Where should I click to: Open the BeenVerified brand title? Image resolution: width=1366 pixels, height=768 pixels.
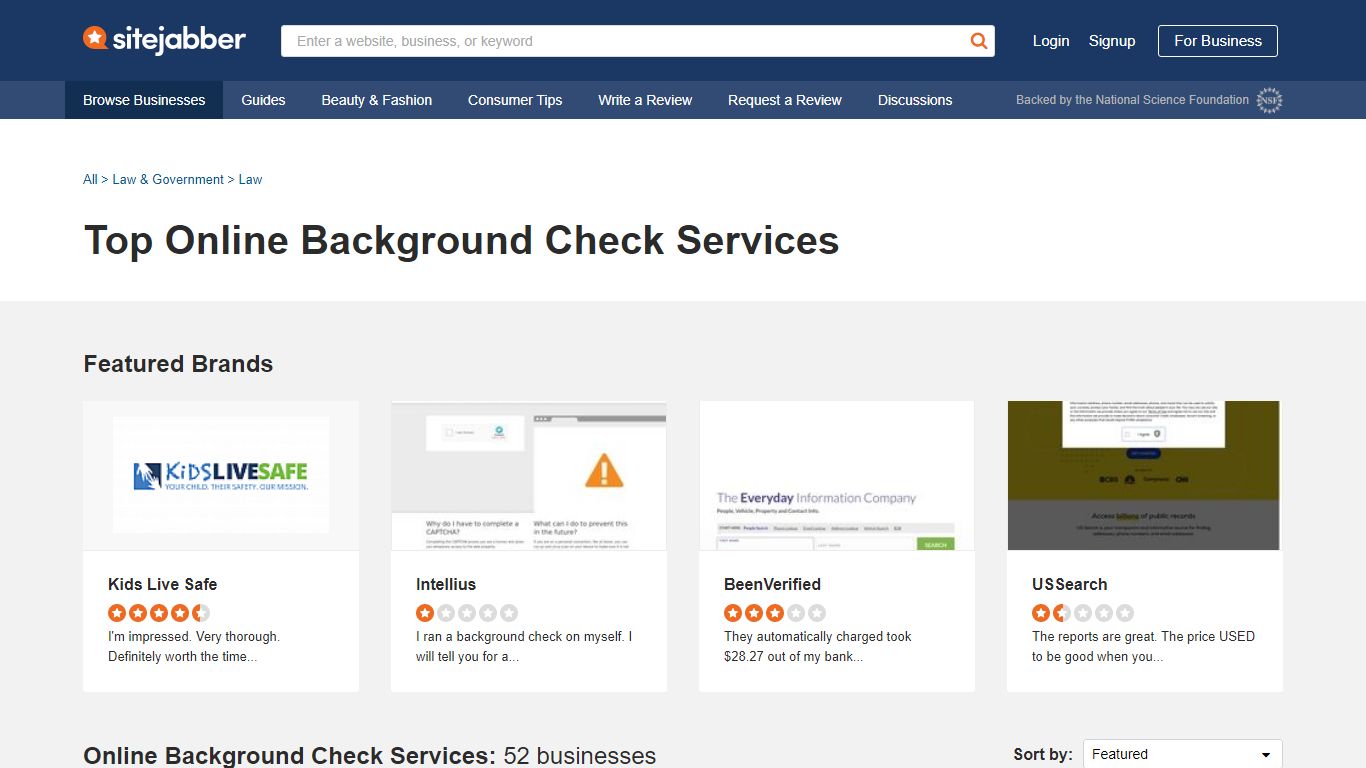[772, 584]
